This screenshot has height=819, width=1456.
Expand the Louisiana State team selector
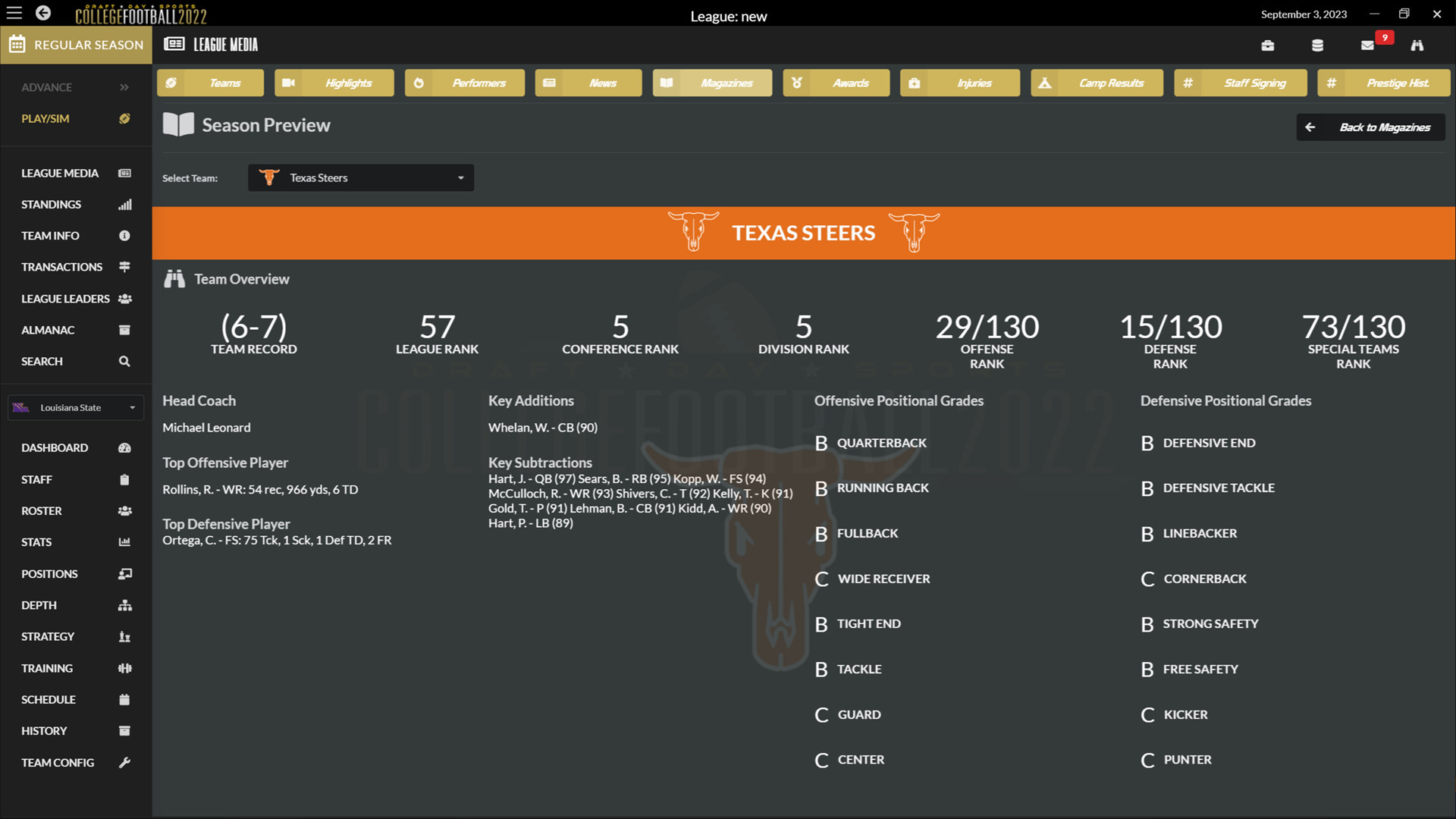[75, 407]
